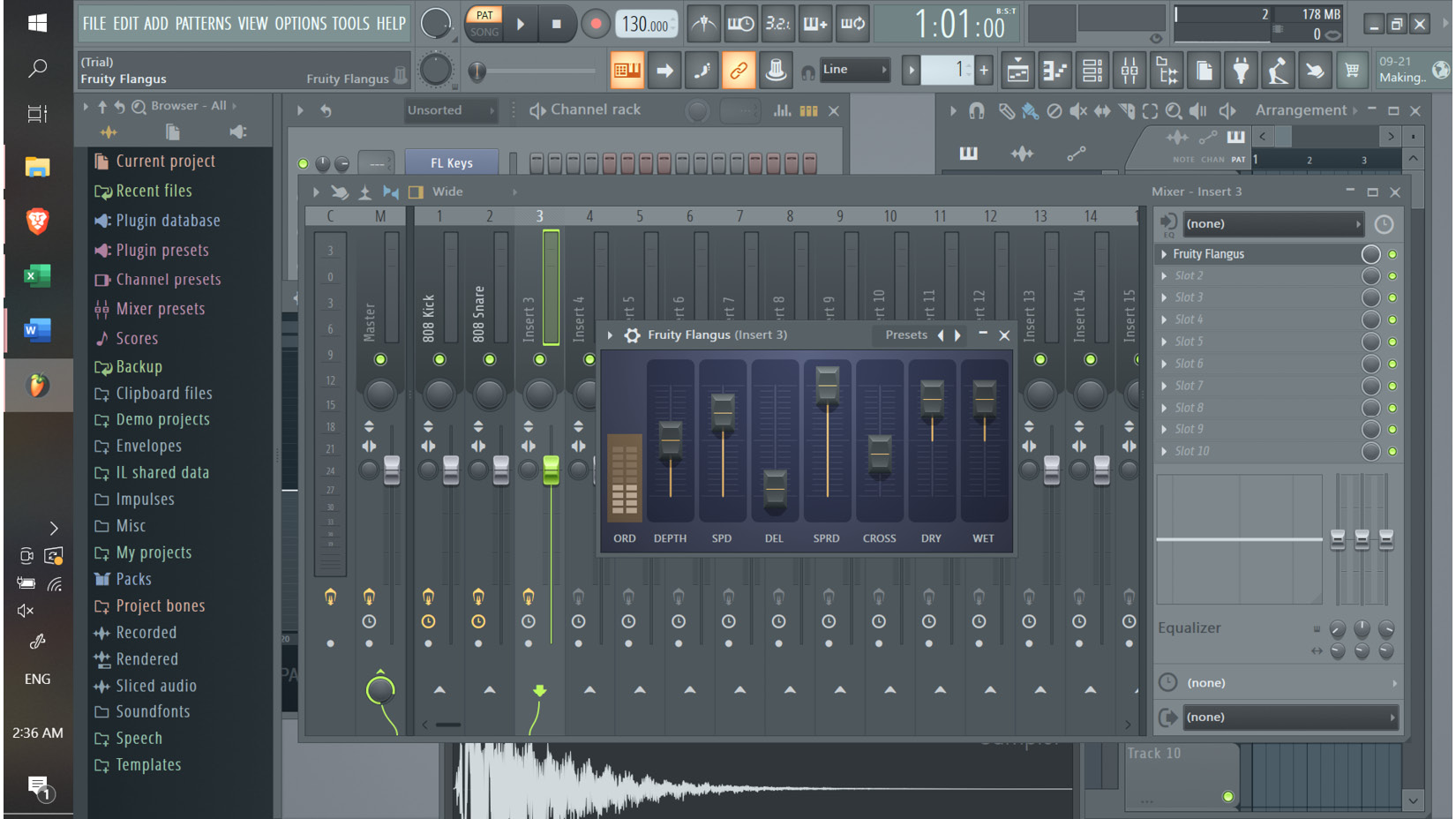Viewport: 1456px width, 819px height.
Task: Open Plugin database in browser
Action: (168, 221)
